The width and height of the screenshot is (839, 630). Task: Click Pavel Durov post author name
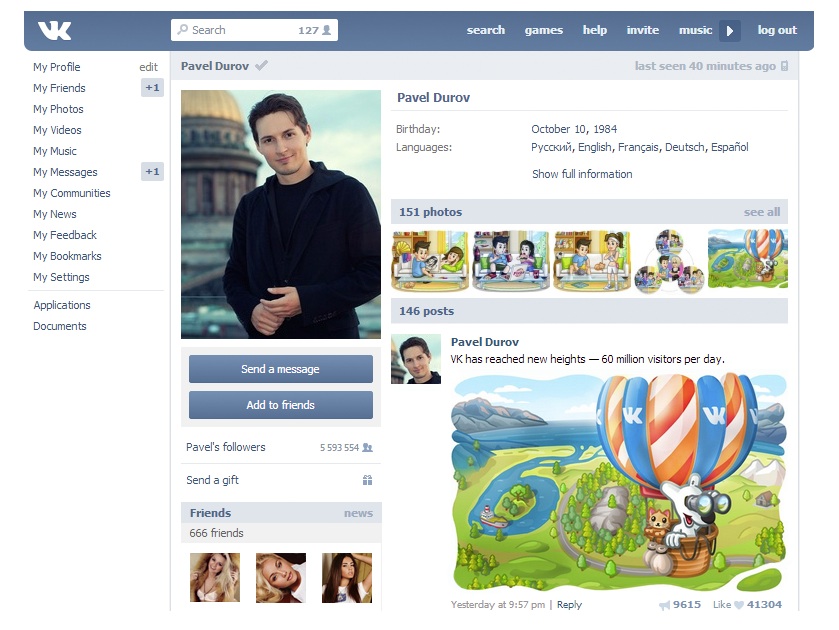[484, 342]
